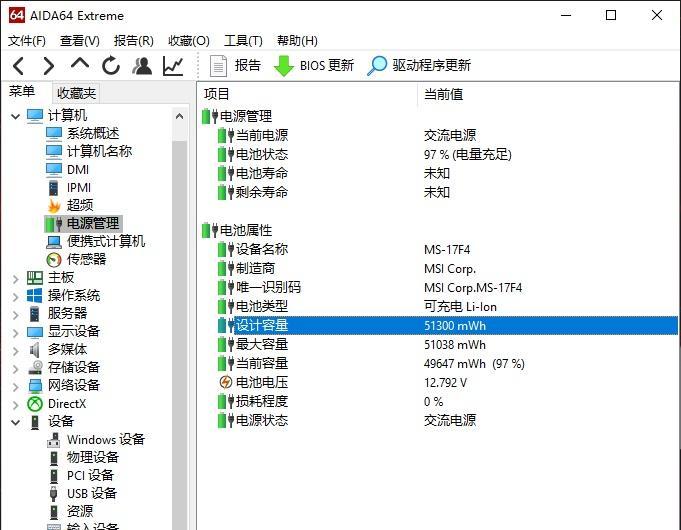Click the tree scrollbar up arrow
This screenshot has width=681, height=530.
pos(179,116)
